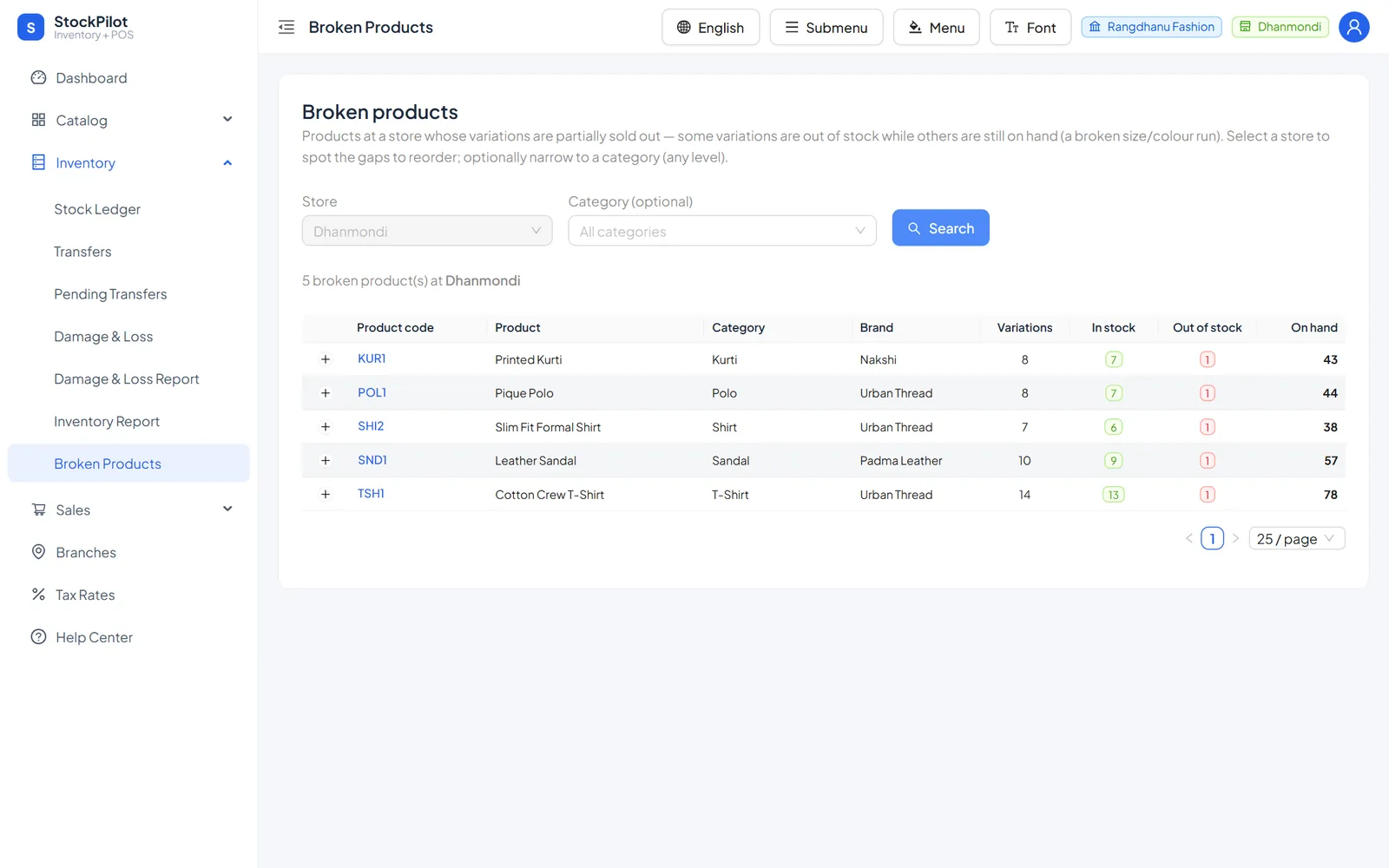
Task: Expand the Sales sidebar section
Action: tap(128, 510)
